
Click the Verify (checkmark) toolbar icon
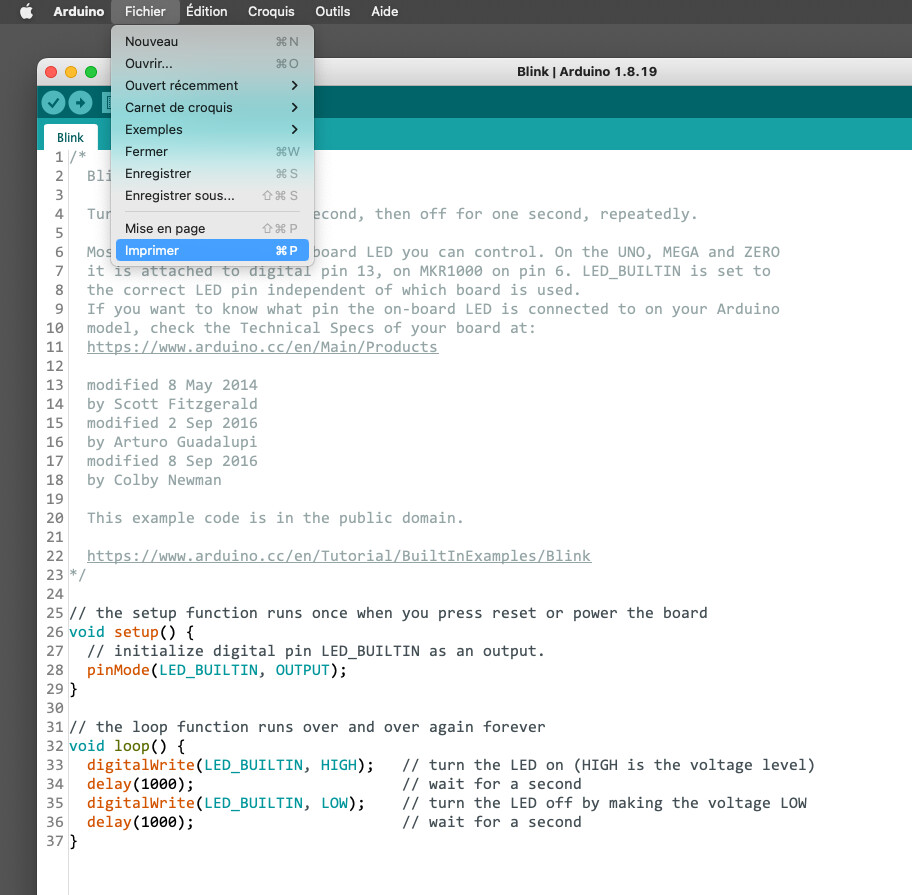point(53,102)
